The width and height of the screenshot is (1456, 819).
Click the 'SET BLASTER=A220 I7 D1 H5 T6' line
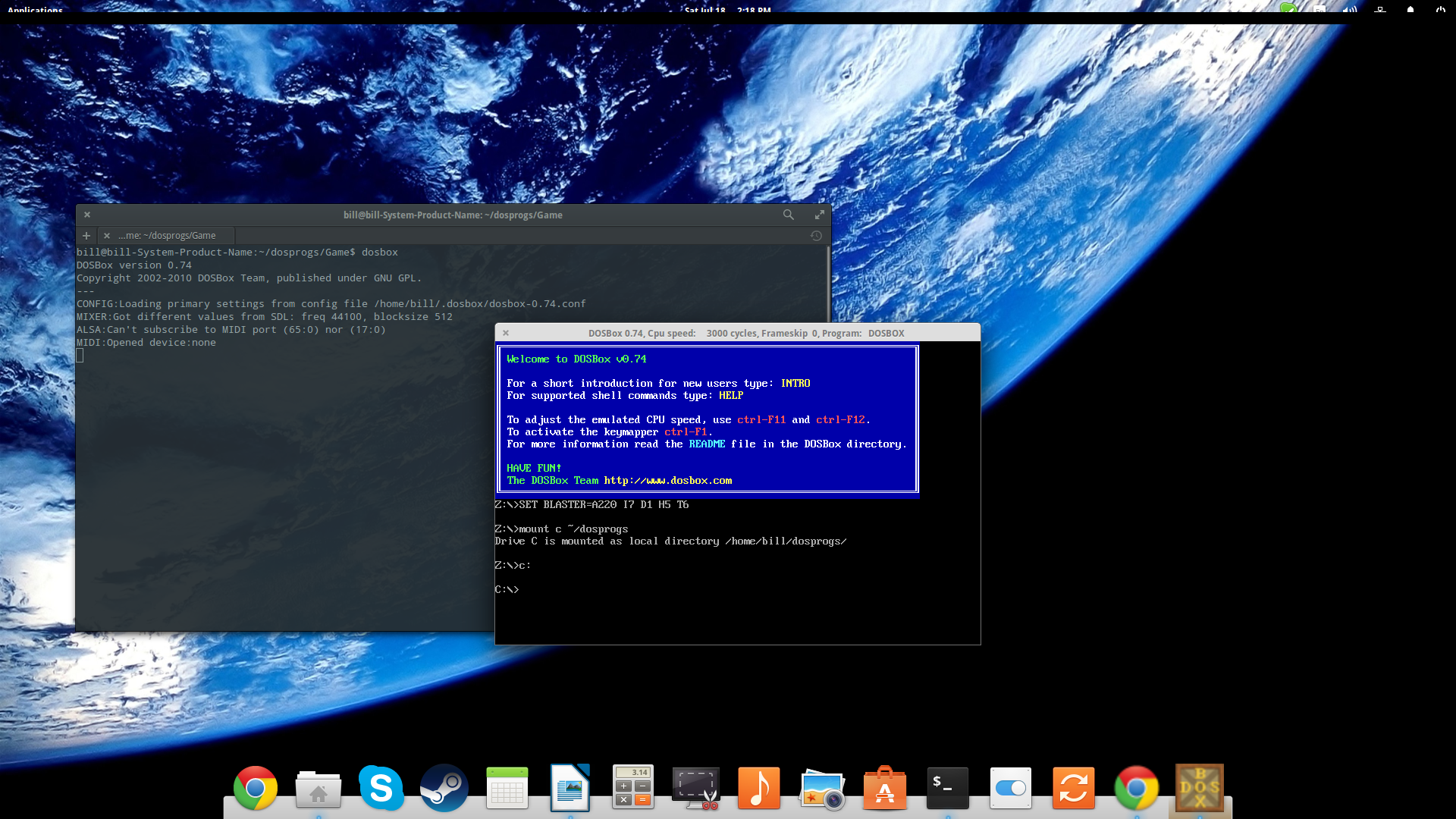click(591, 504)
